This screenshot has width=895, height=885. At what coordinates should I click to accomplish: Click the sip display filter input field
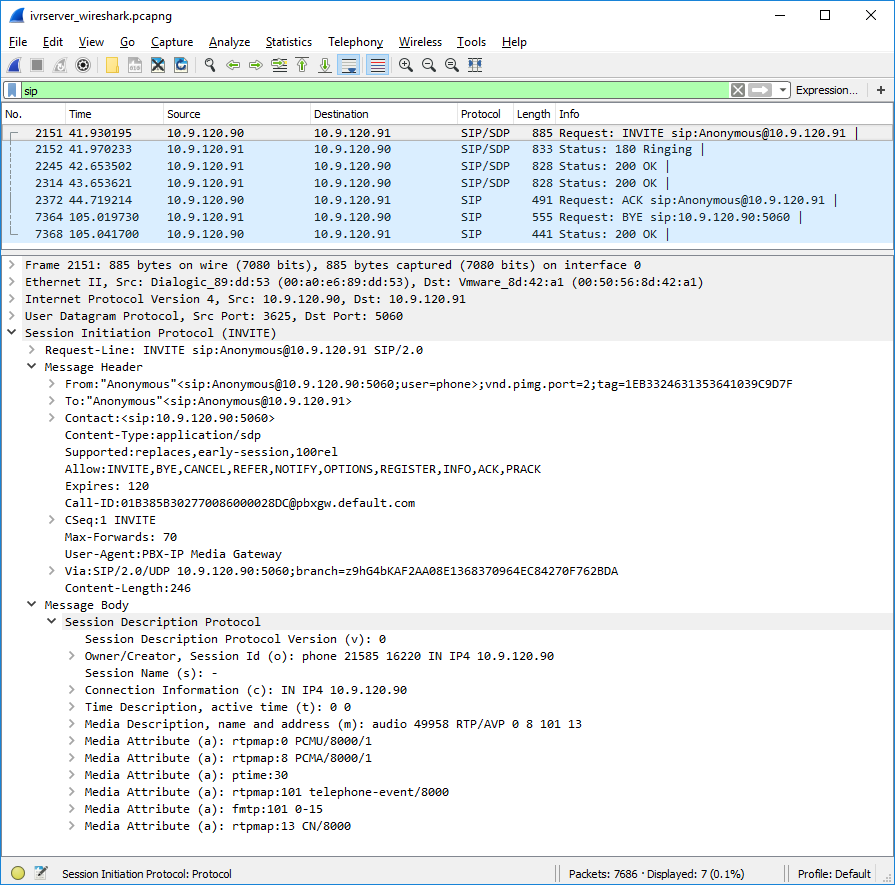point(370,90)
